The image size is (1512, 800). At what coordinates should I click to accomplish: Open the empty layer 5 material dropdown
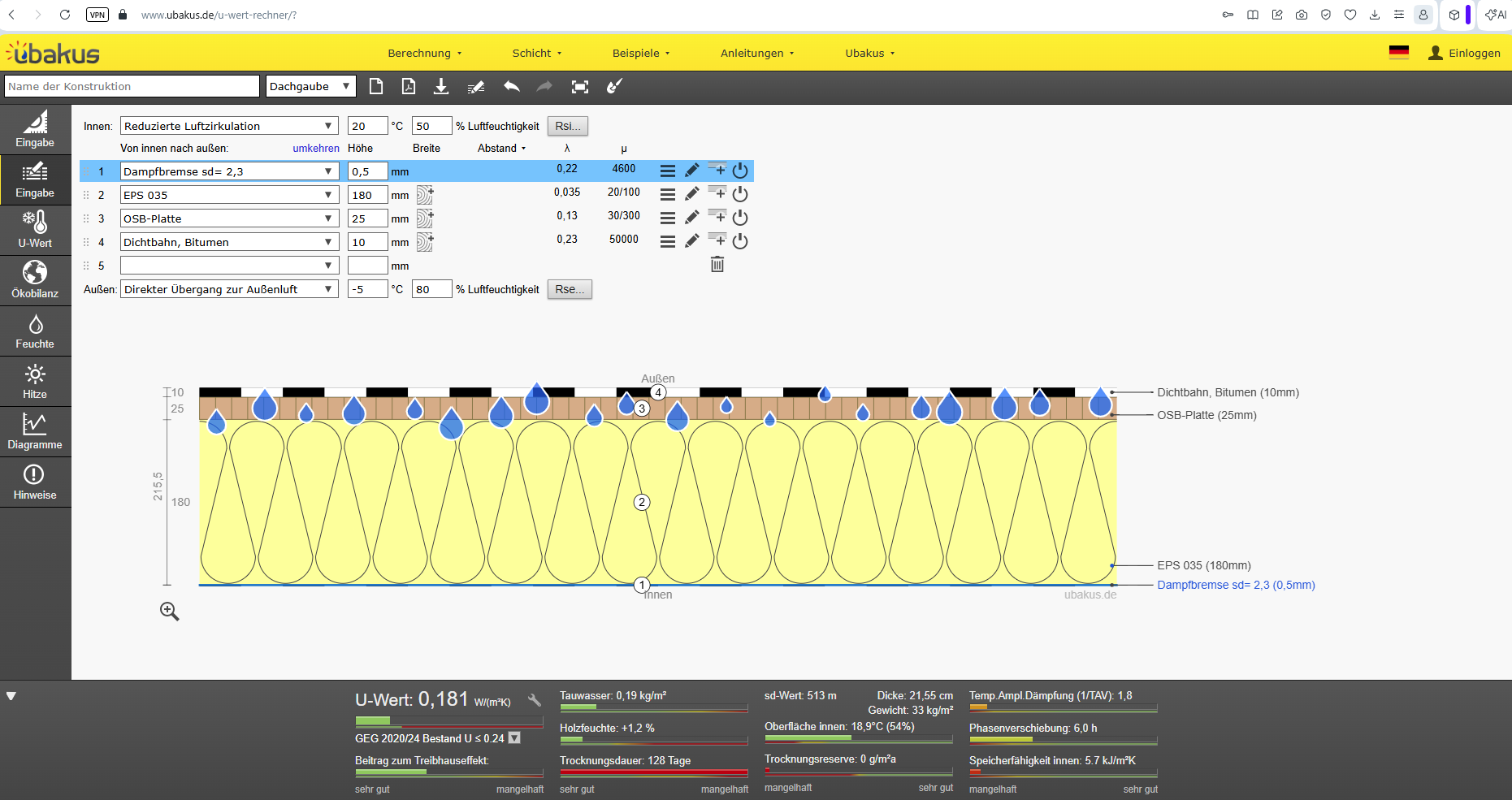(x=229, y=266)
